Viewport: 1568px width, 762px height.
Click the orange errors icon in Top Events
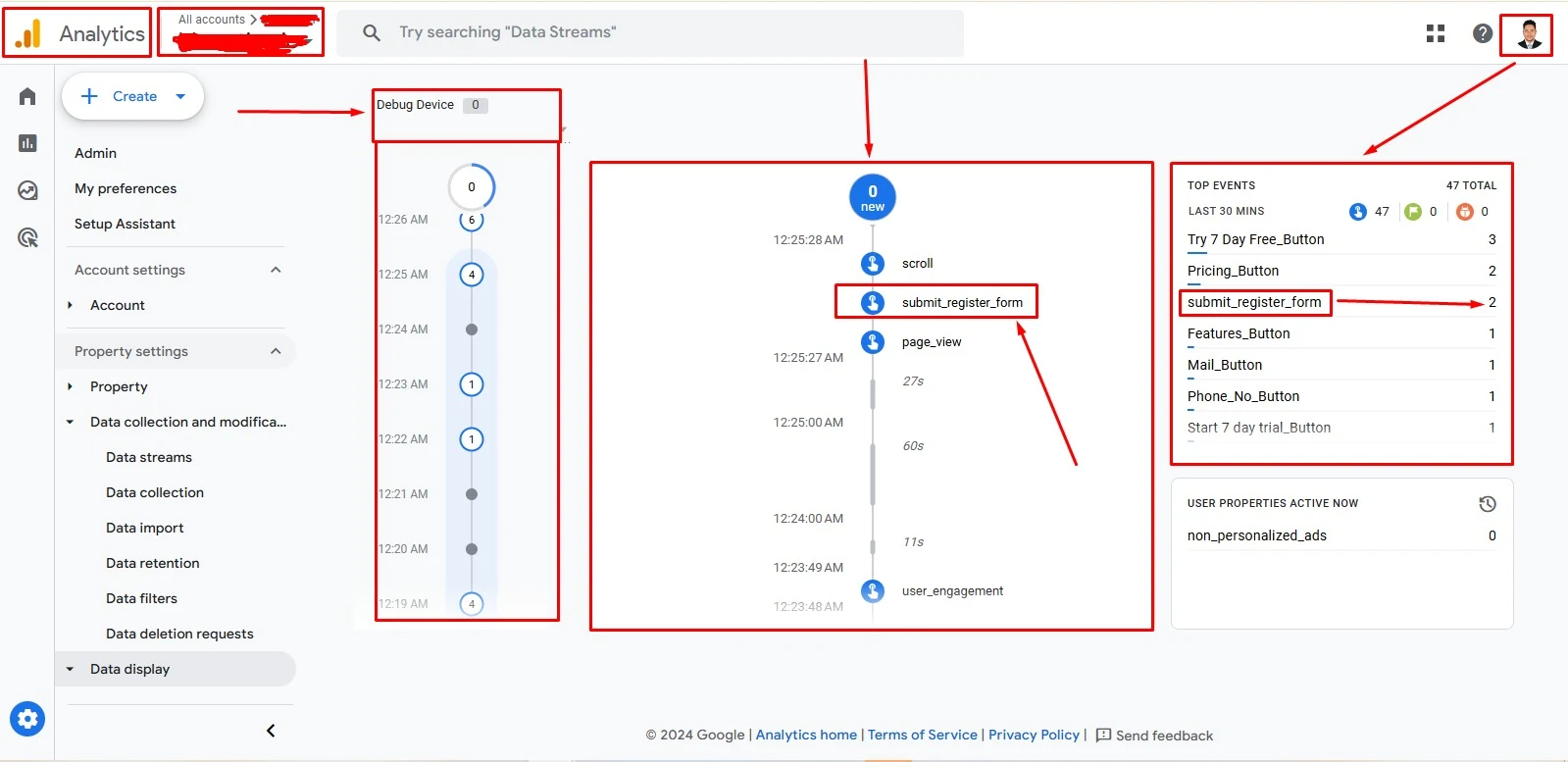pyautogui.click(x=1465, y=212)
